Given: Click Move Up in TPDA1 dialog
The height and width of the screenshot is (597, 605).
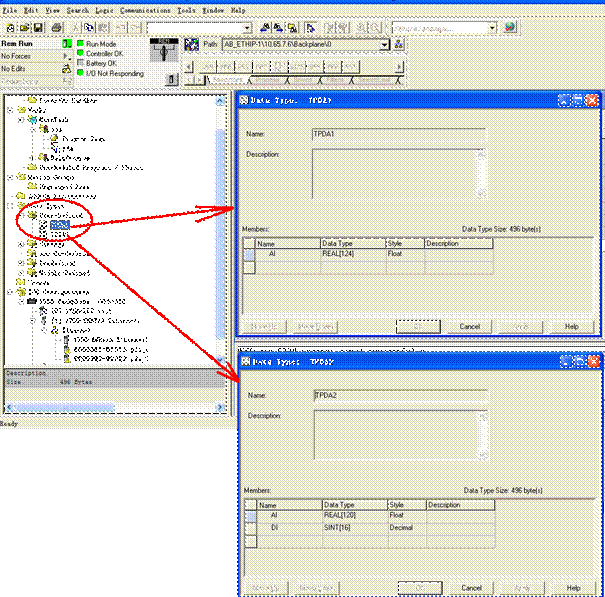Looking at the screenshot, I should point(264,327).
